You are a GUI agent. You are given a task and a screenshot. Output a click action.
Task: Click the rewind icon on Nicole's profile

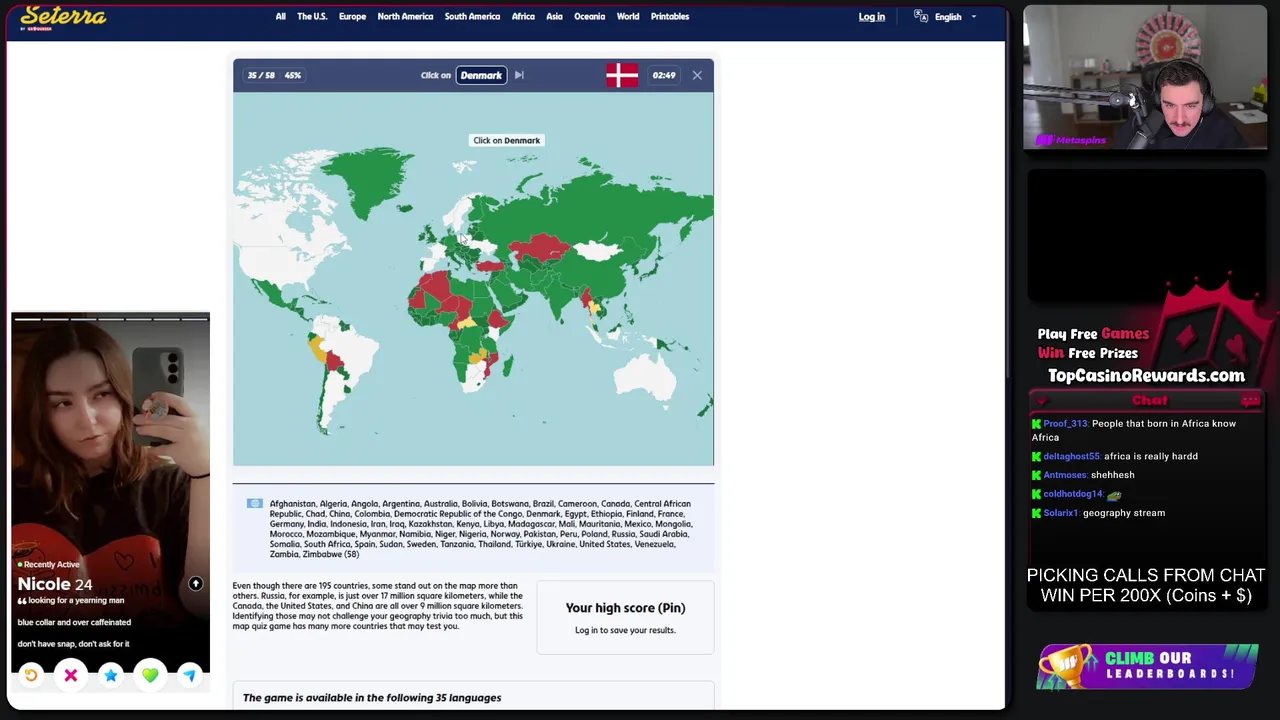31,676
